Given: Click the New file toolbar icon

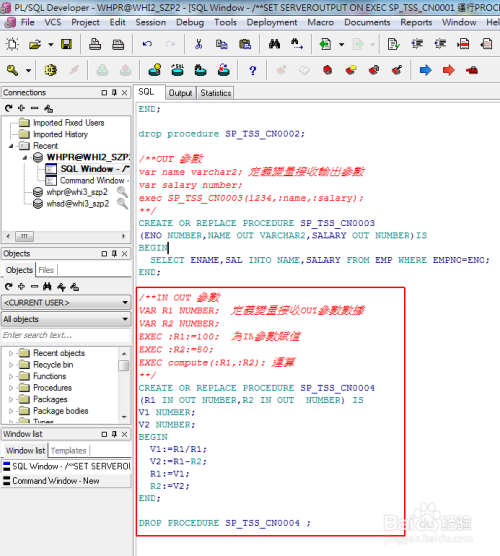Looking at the screenshot, I should pos(12,44).
